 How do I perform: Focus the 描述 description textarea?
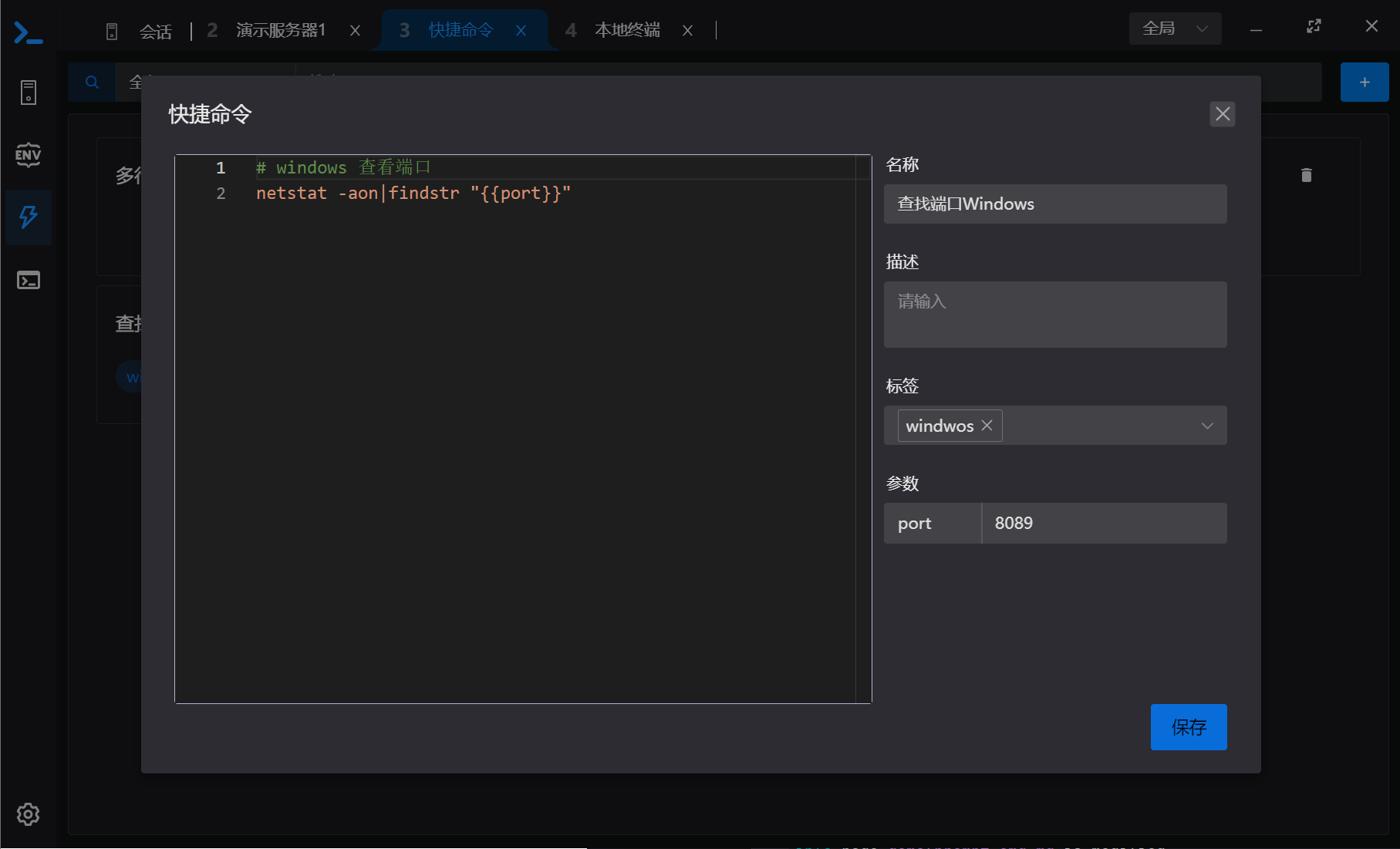[1055, 315]
